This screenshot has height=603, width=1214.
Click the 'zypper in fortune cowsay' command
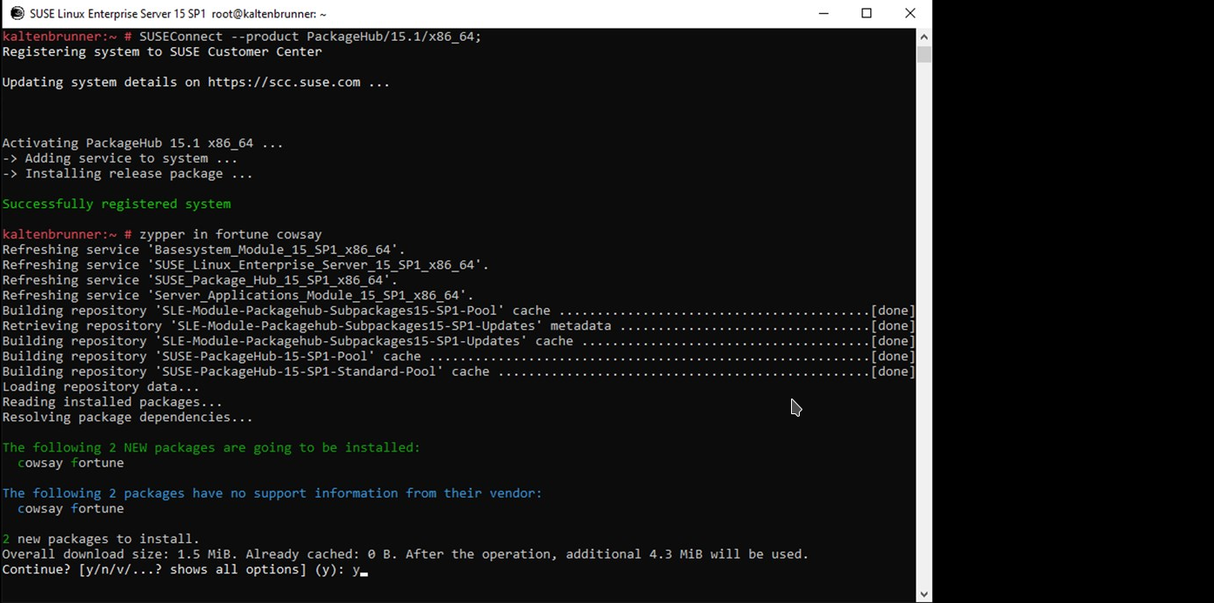point(231,234)
